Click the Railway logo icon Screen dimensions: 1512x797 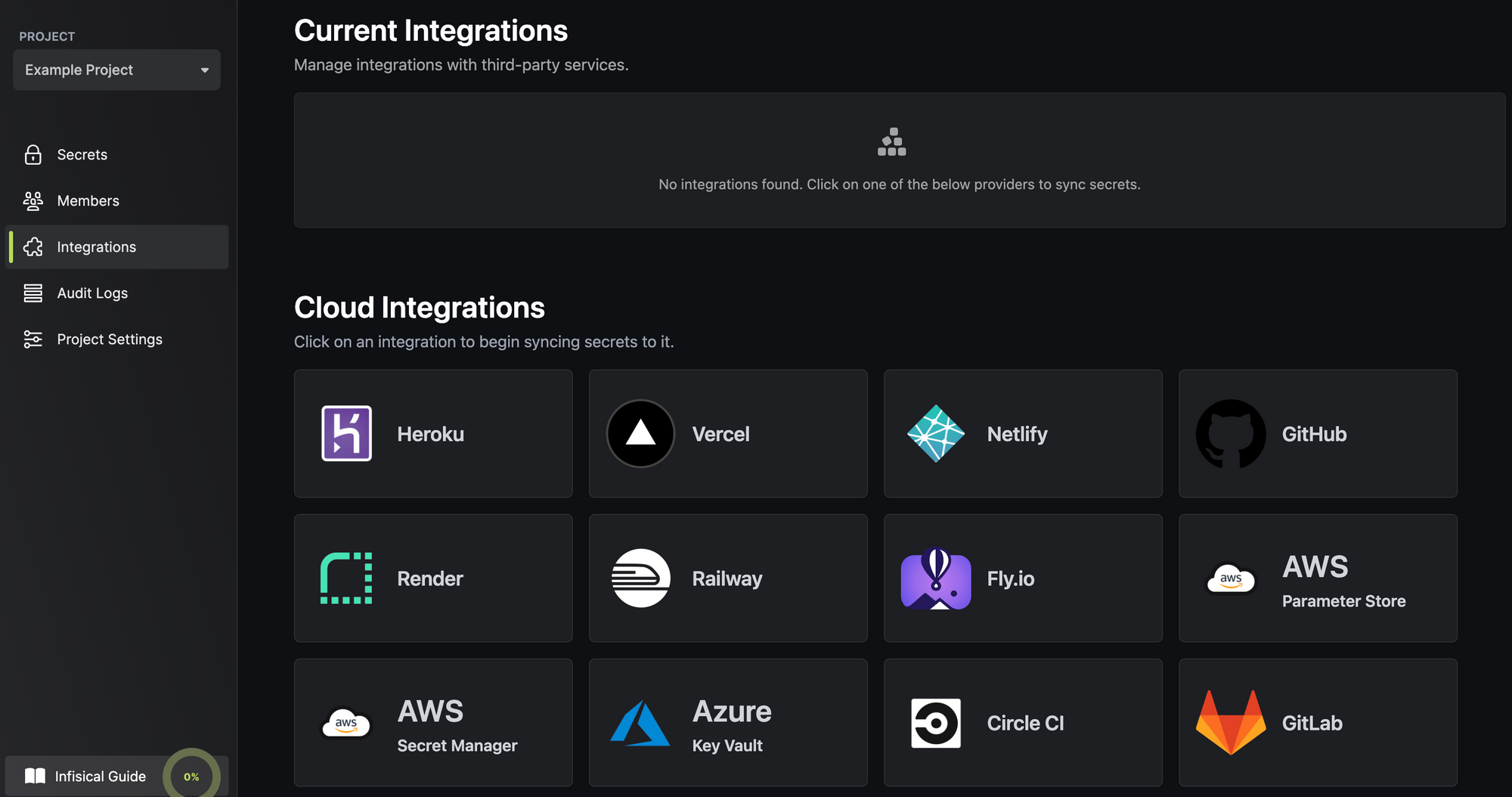pyautogui.click(x=641, y=578)
